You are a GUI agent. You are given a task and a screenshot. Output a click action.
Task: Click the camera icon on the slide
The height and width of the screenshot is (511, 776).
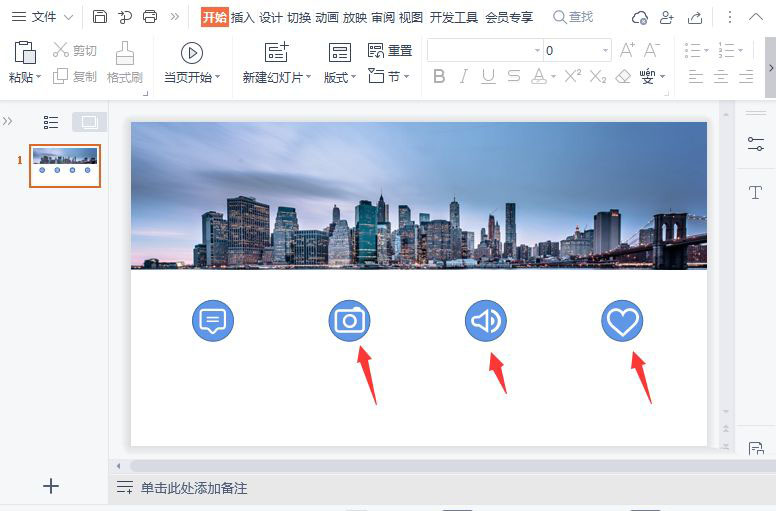[x=349, y=321]
